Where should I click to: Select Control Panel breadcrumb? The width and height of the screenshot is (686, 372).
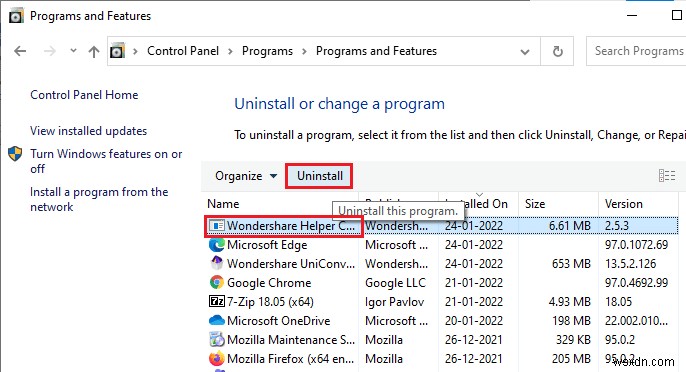[183, 51]
